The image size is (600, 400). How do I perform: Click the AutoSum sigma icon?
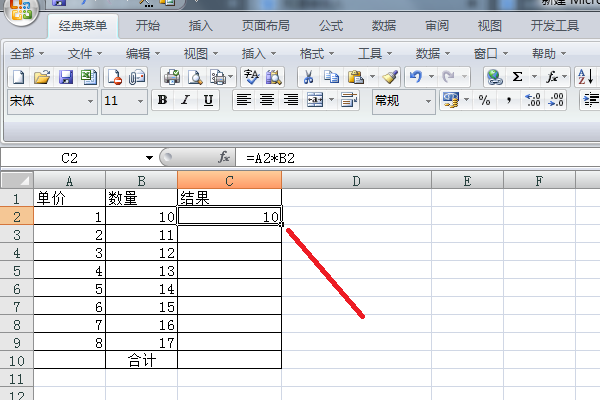click(x=517, y=77)
